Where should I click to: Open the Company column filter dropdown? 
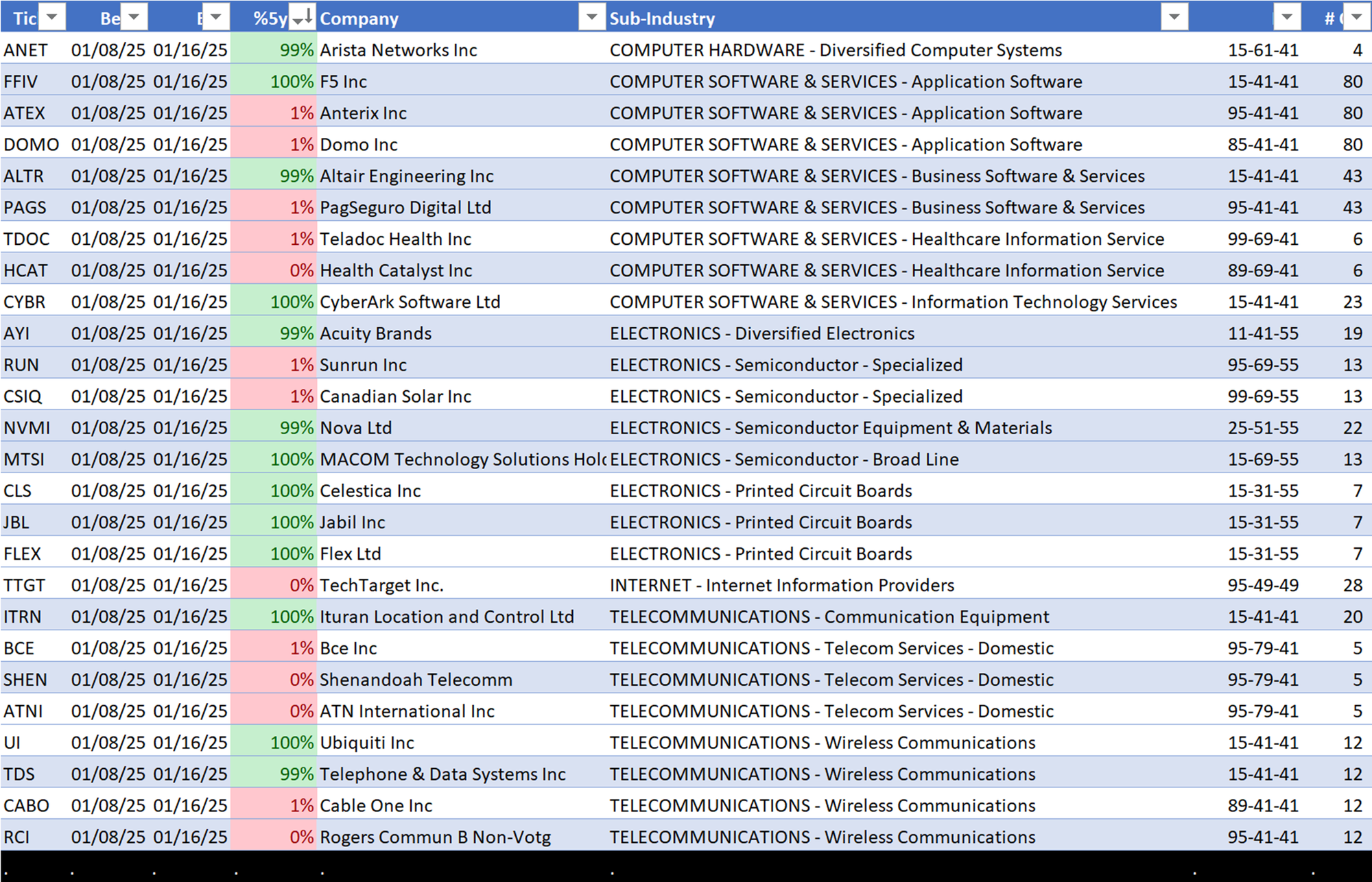pyautogui.click(x=591, y=18)
